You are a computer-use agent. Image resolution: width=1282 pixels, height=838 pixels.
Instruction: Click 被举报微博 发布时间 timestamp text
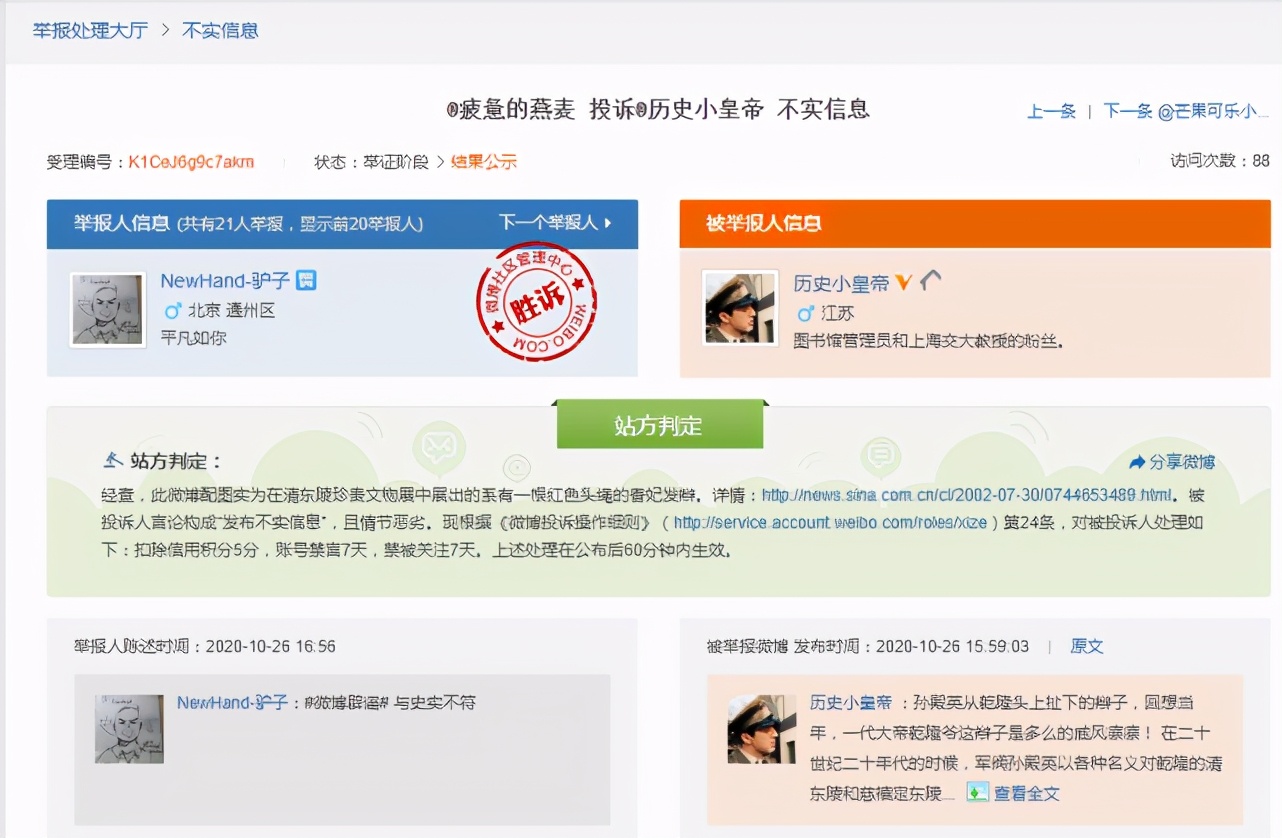pos(868,647)
